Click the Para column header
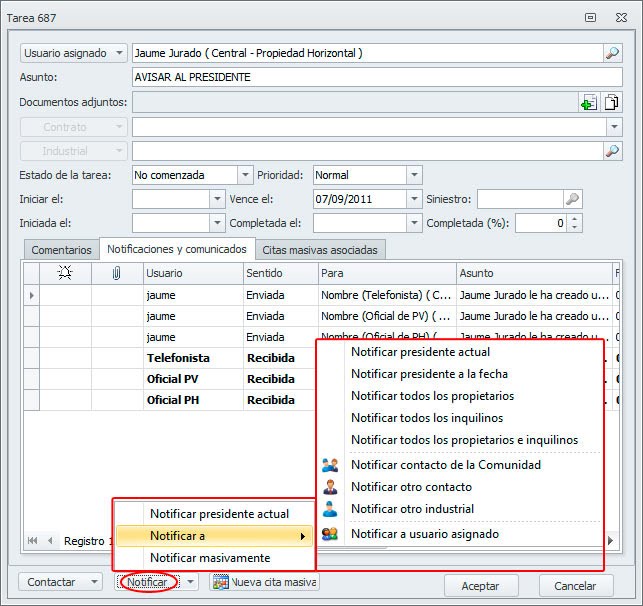The width and height of the screenshot is (643, 606). (388, 273)
